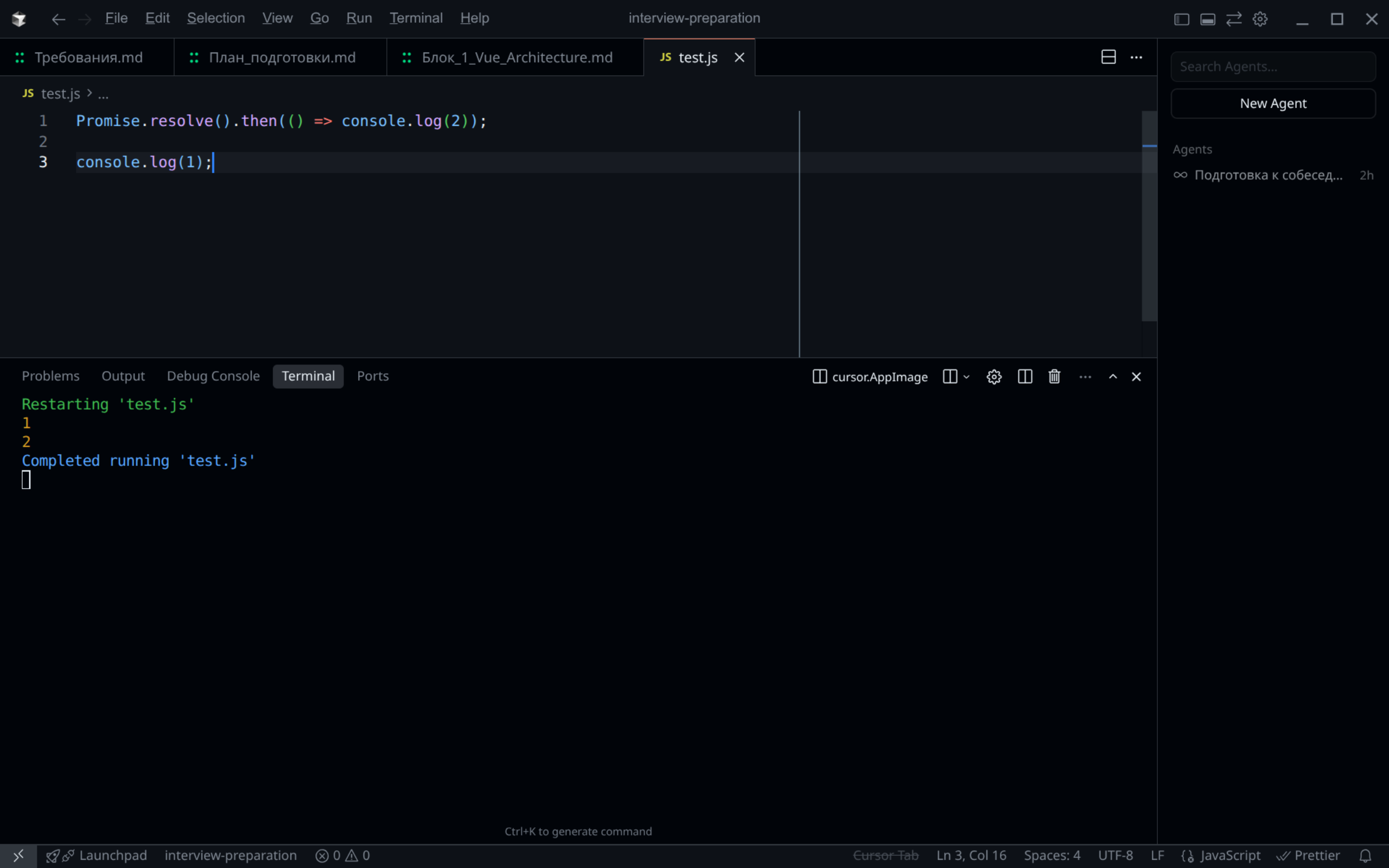Focus the Search Agents input field

coord(1272,67)
